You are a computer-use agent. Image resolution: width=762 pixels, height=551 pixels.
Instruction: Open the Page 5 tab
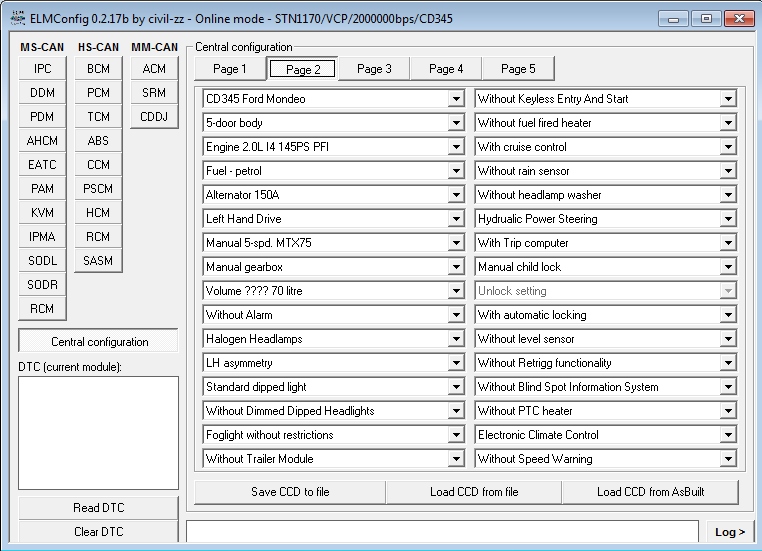pos(518,69)
